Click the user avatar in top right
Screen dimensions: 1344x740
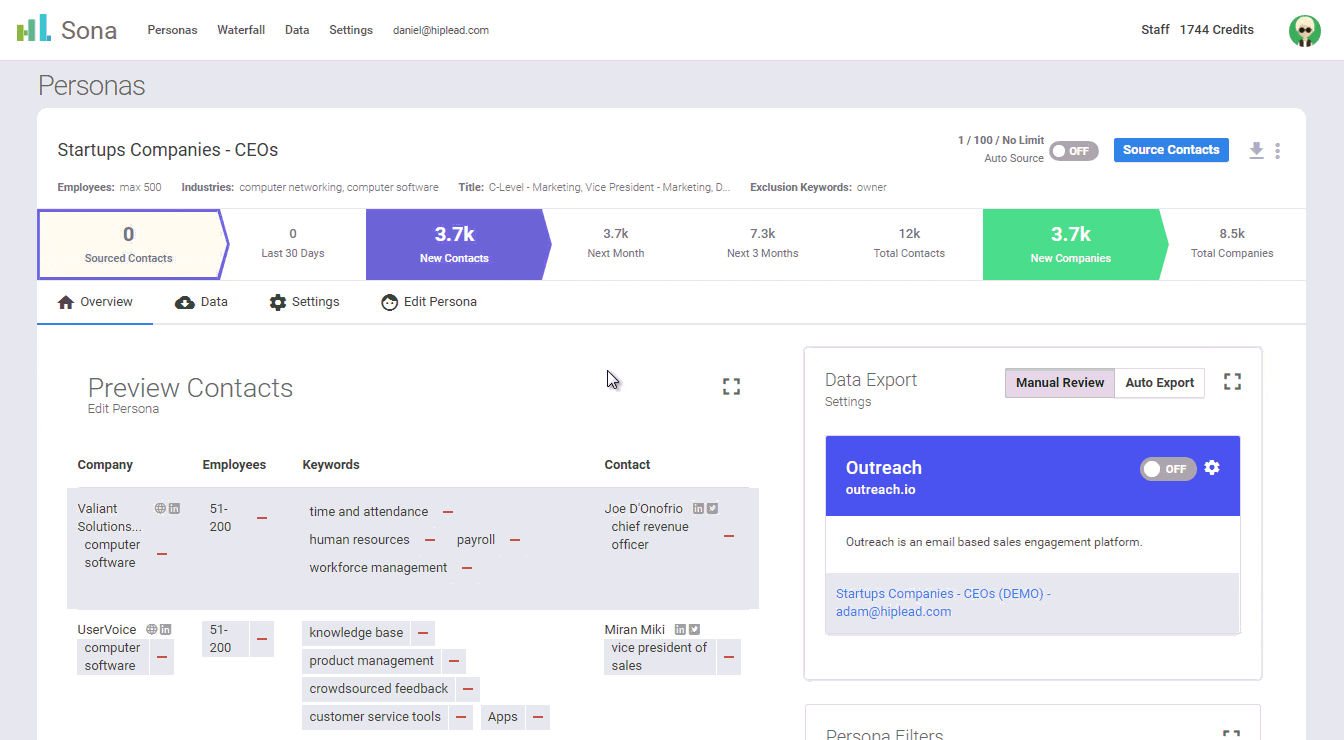point(1304,30)
